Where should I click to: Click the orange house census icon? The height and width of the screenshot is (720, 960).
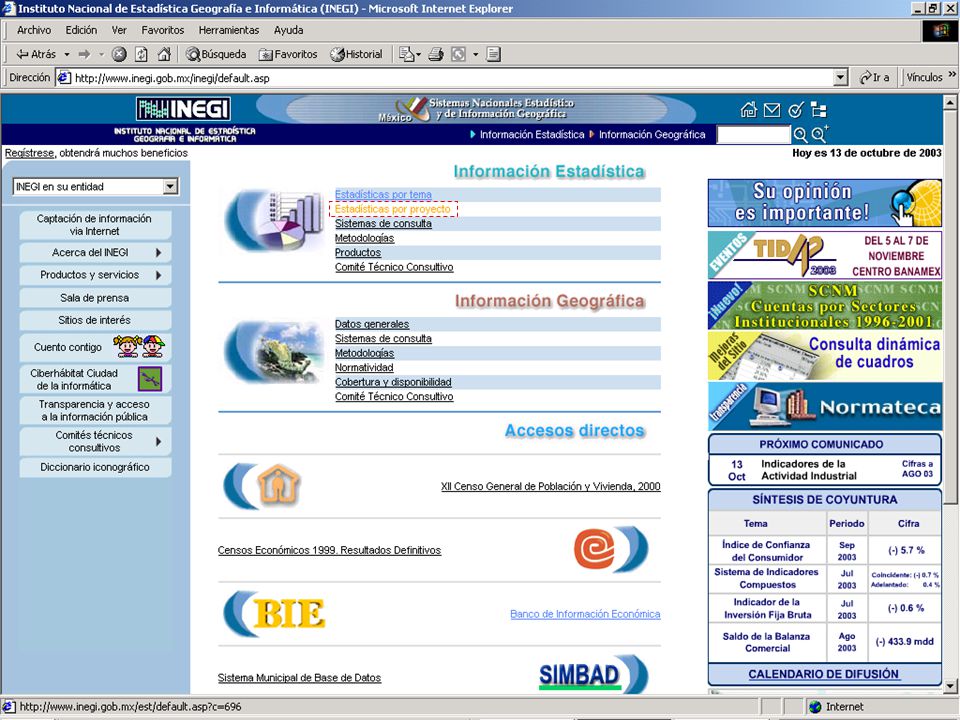click(279, 486)
